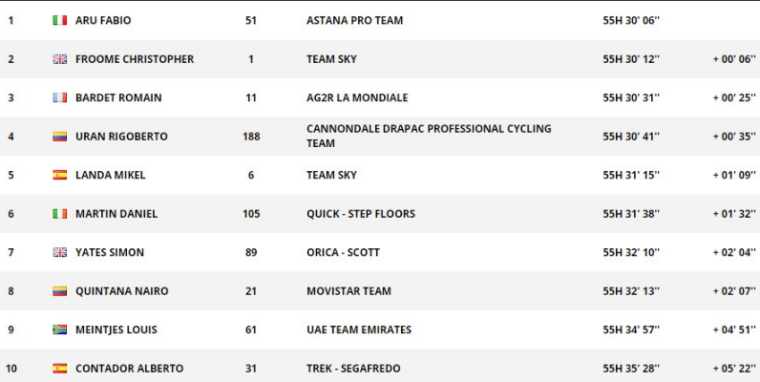The width and height of the screenshot is (760, 382).
Task: Click the Spanish flag next to Contador Alberto
Action: (x=60, y=368)
